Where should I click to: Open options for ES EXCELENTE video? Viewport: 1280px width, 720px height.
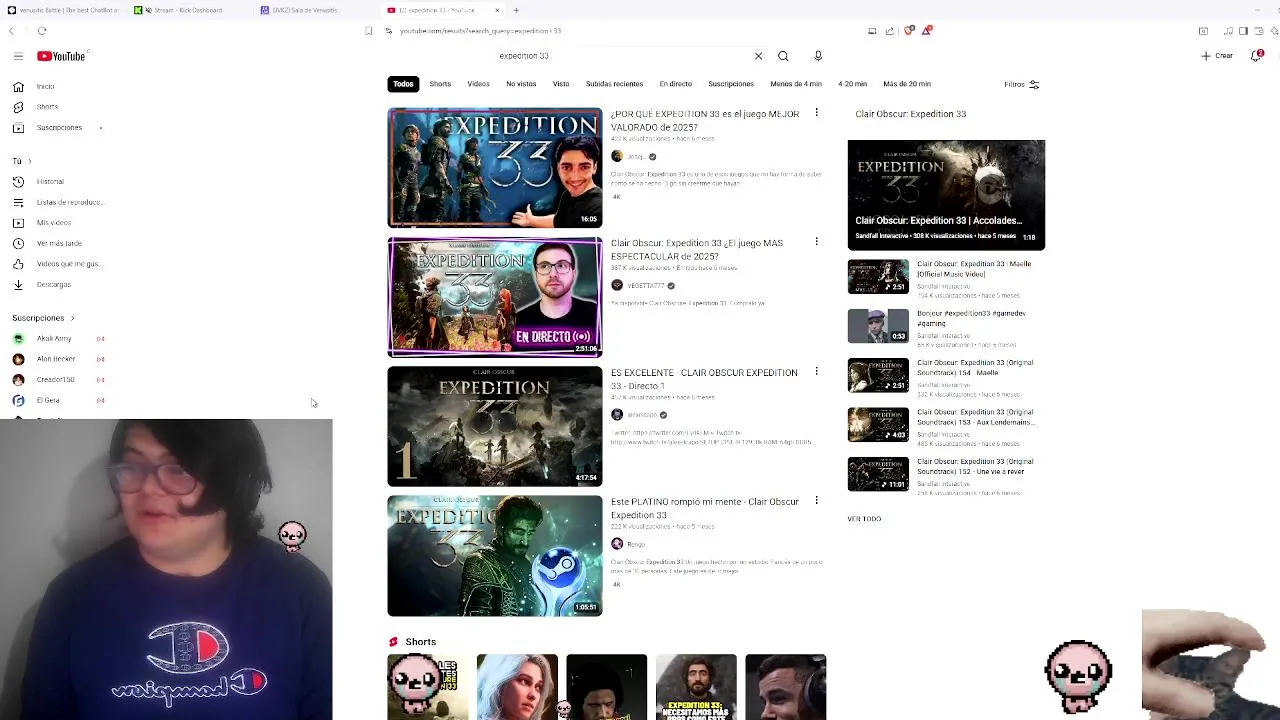[x=816, y=371]
